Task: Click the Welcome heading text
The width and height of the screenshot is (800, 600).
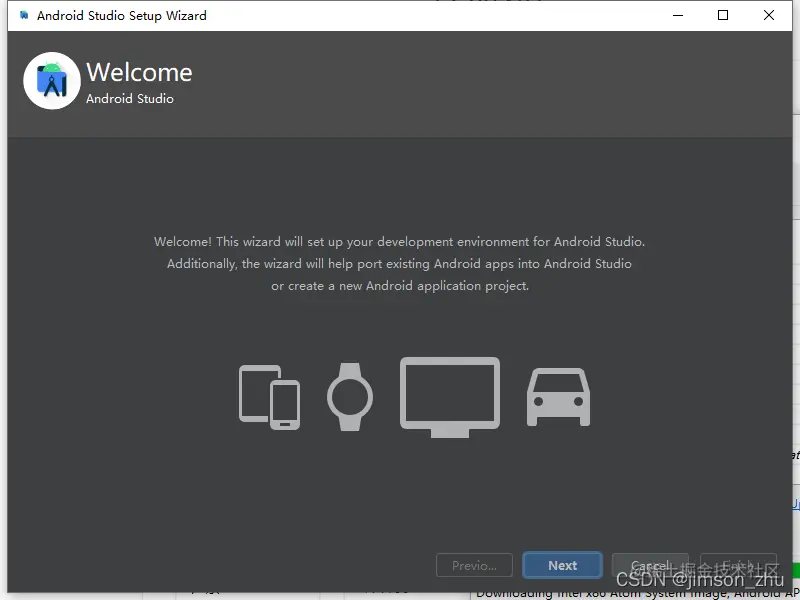Action: (x=139, y=72)
